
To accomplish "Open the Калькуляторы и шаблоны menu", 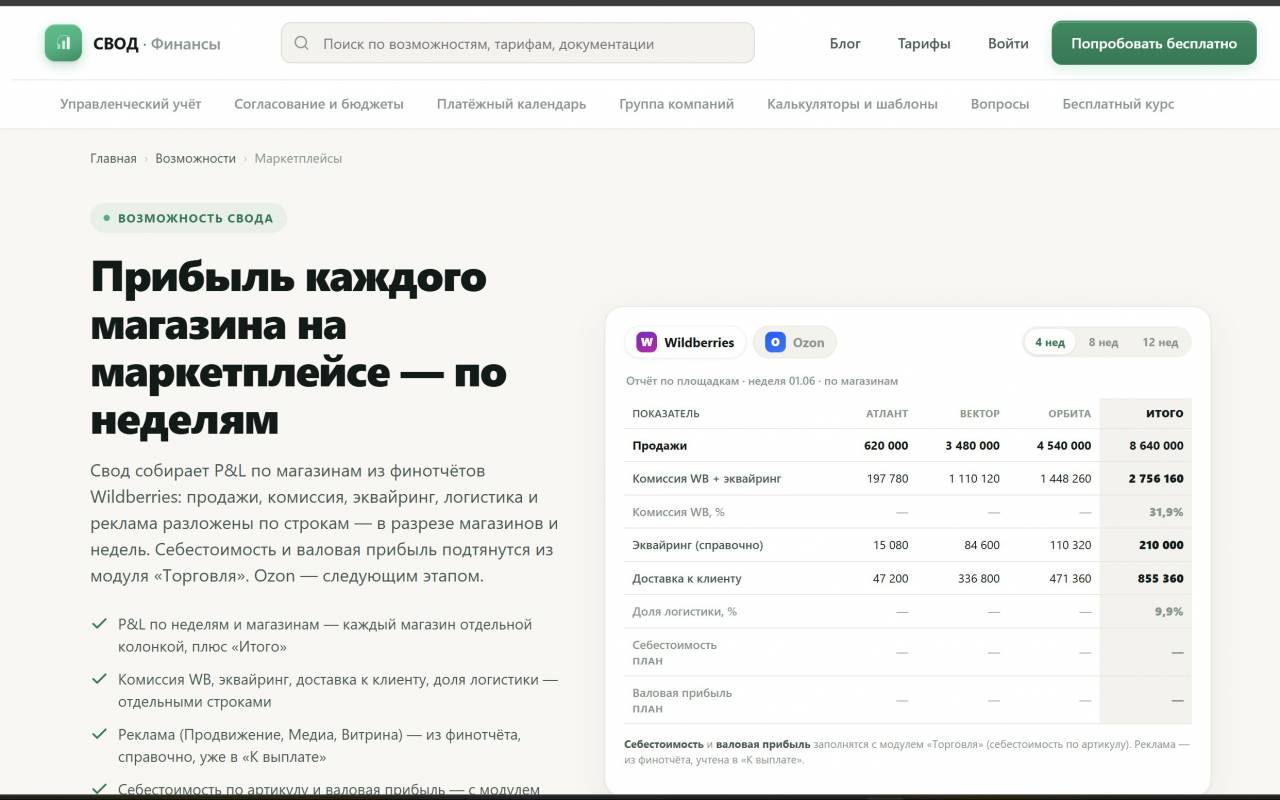I will tap(852, 104).
